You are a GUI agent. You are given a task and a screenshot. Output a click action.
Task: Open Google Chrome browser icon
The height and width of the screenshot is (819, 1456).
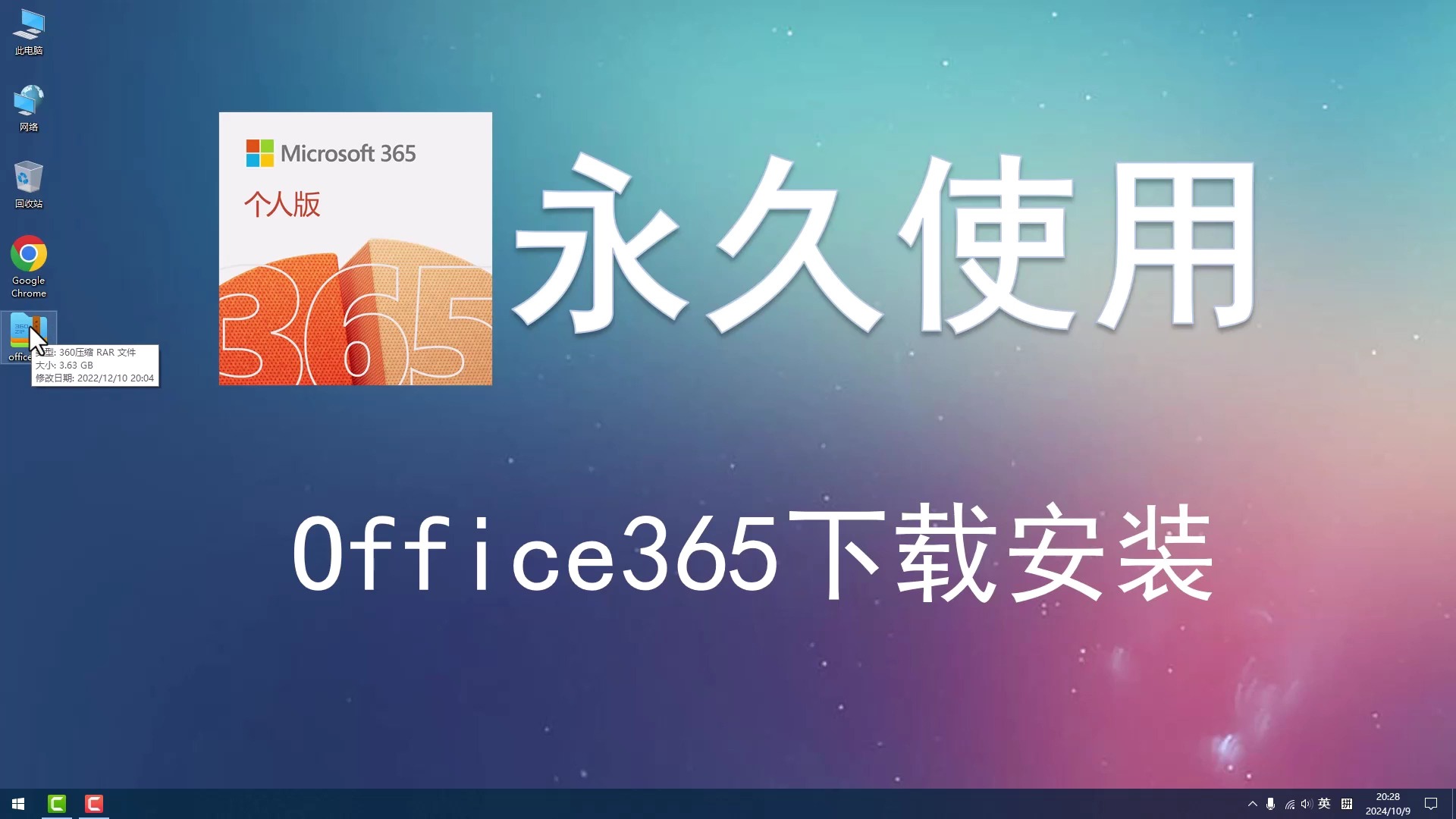click(28, 255)
